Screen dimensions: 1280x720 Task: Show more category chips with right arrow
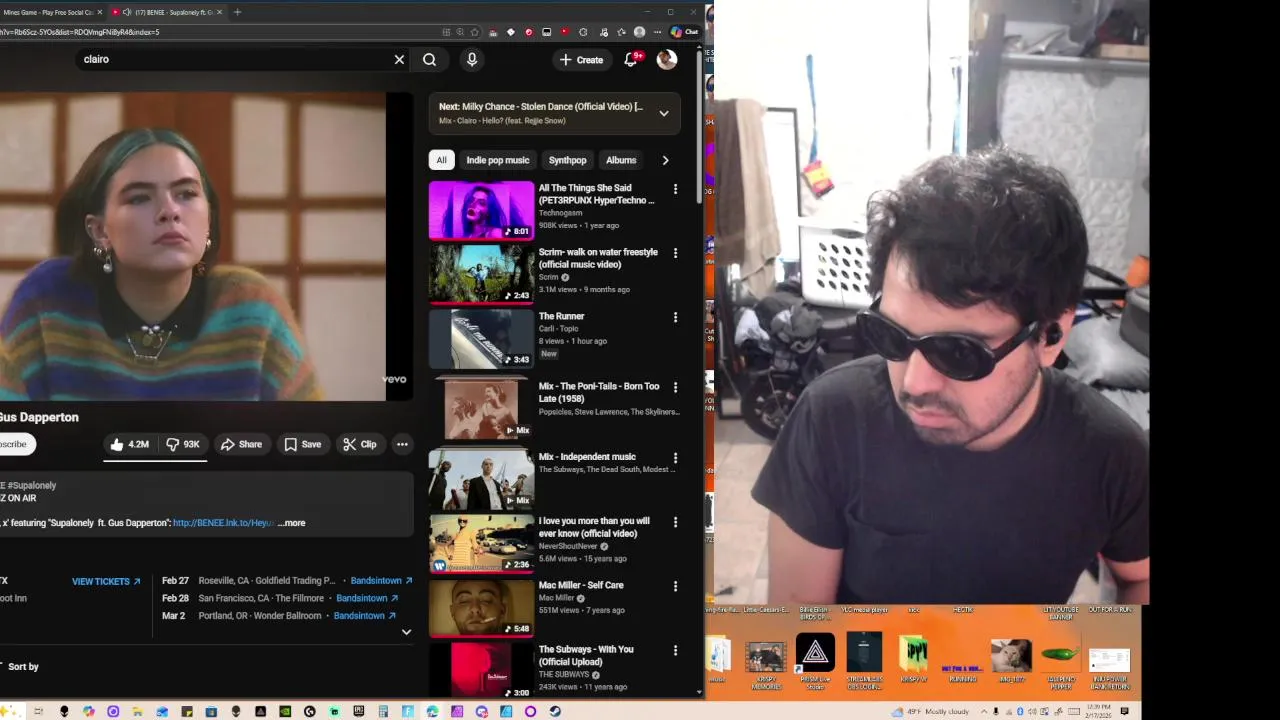[x=665, y=160]
